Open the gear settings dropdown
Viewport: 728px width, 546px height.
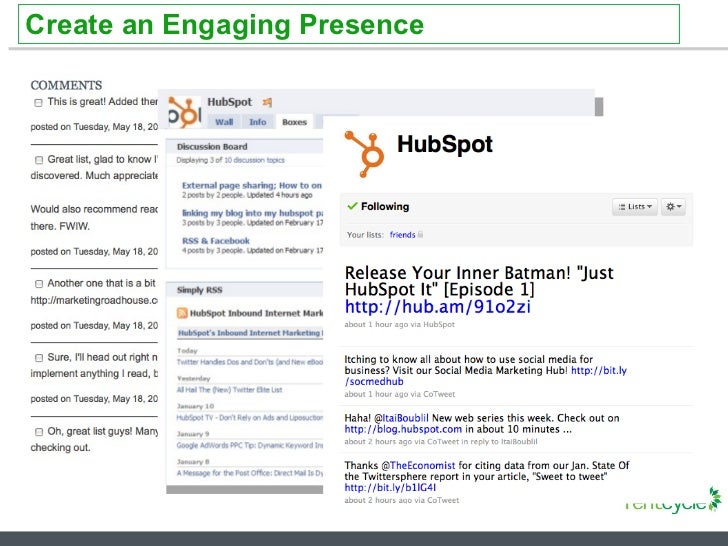tap(673, 207)
